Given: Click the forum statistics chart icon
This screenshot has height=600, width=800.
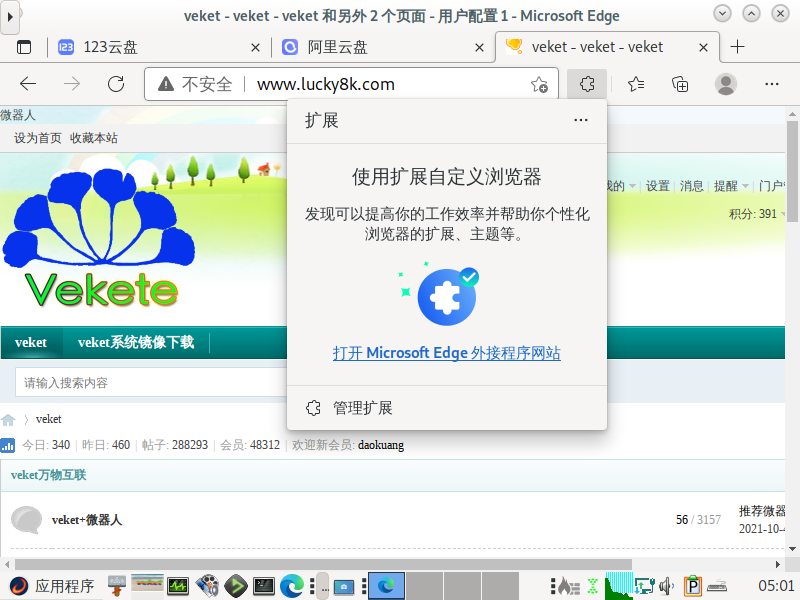Looking at the screenshot, I should 8,445.
